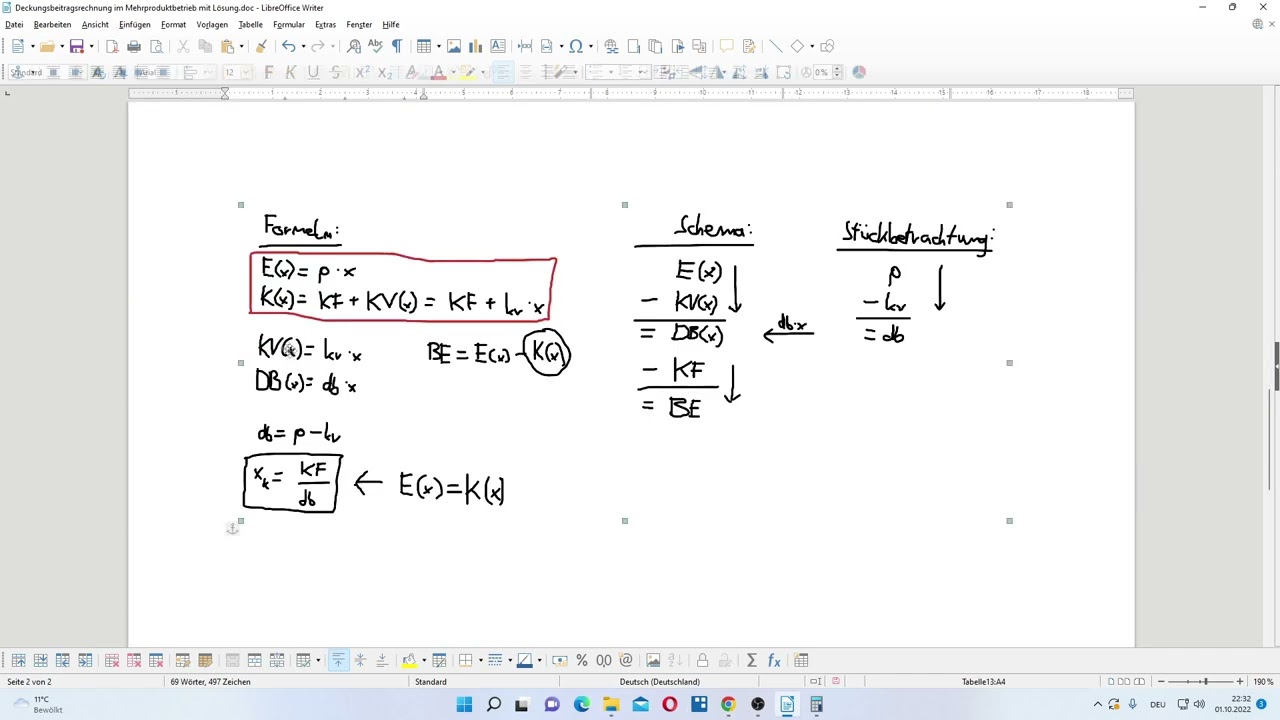1280x720 pixels.
Task: Toggle Underline formatting
Action: tap(313, 72)
